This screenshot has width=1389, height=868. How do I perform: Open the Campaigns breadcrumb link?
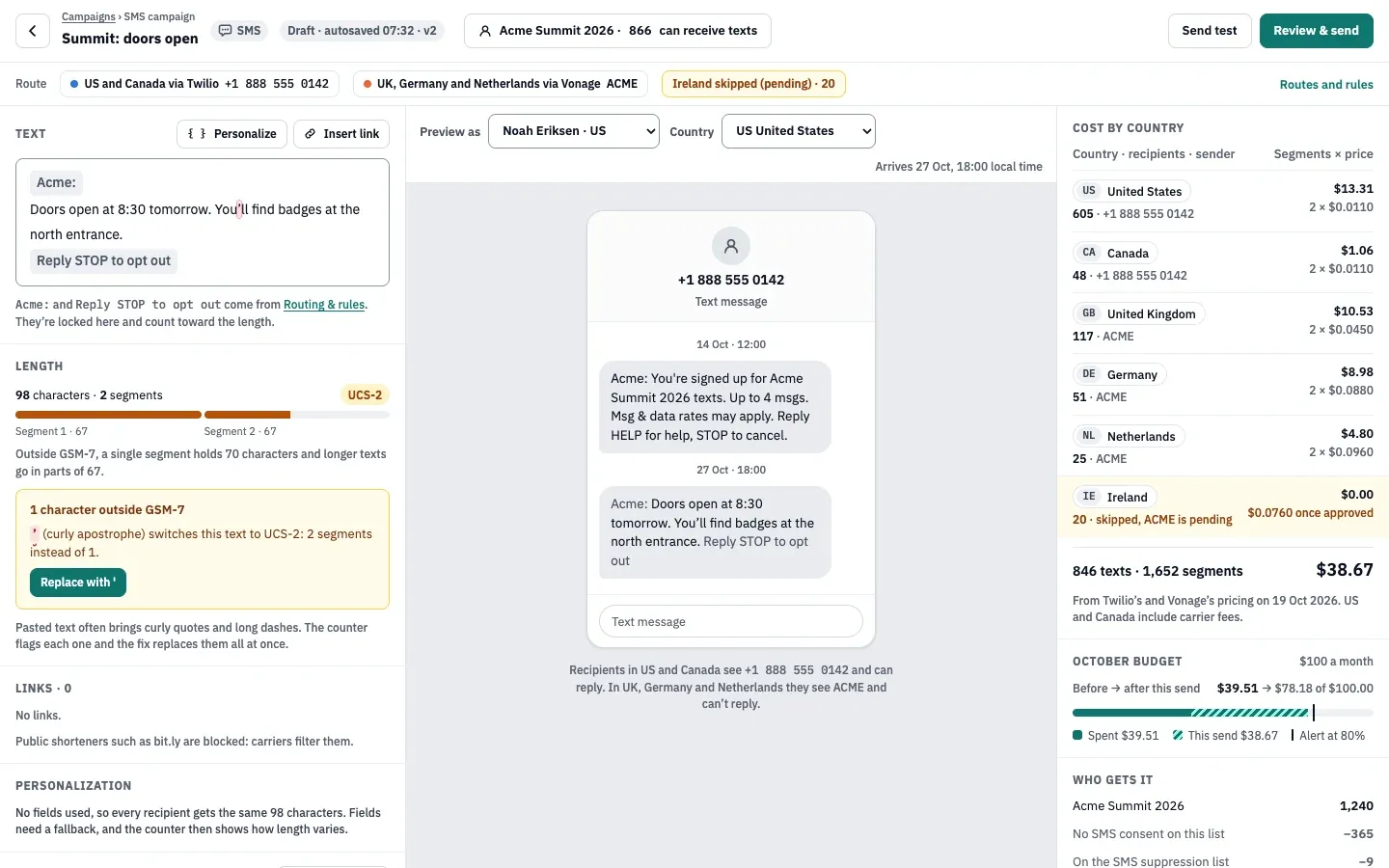[89, 16]
